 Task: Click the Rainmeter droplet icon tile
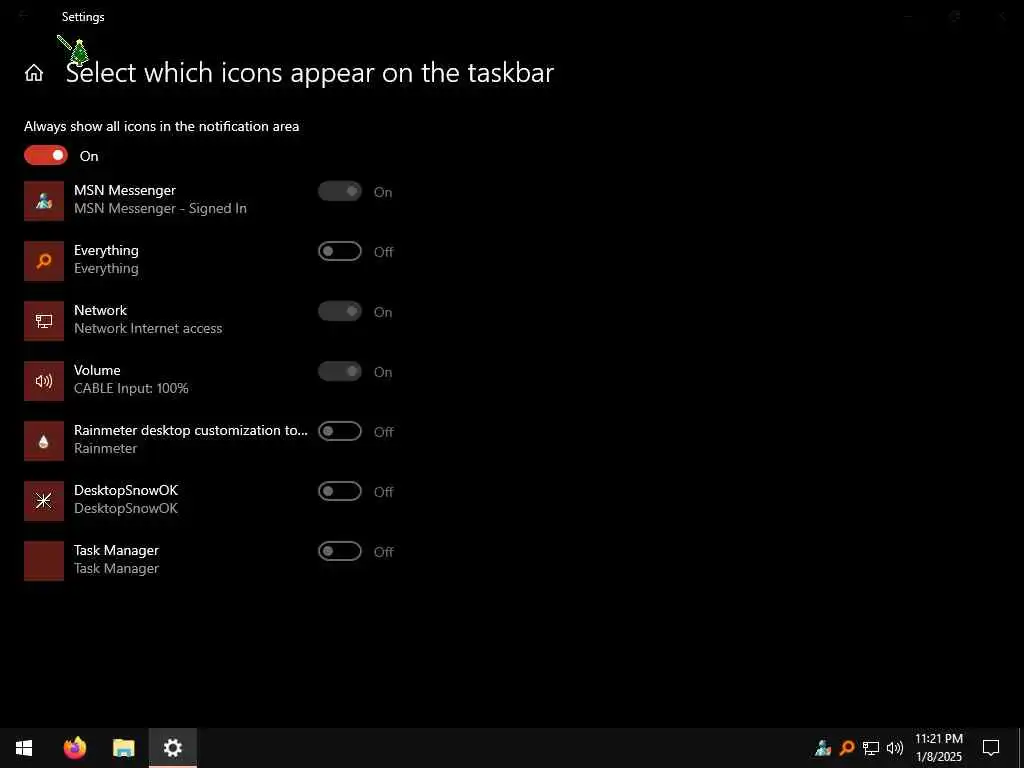tap(44, 441)
